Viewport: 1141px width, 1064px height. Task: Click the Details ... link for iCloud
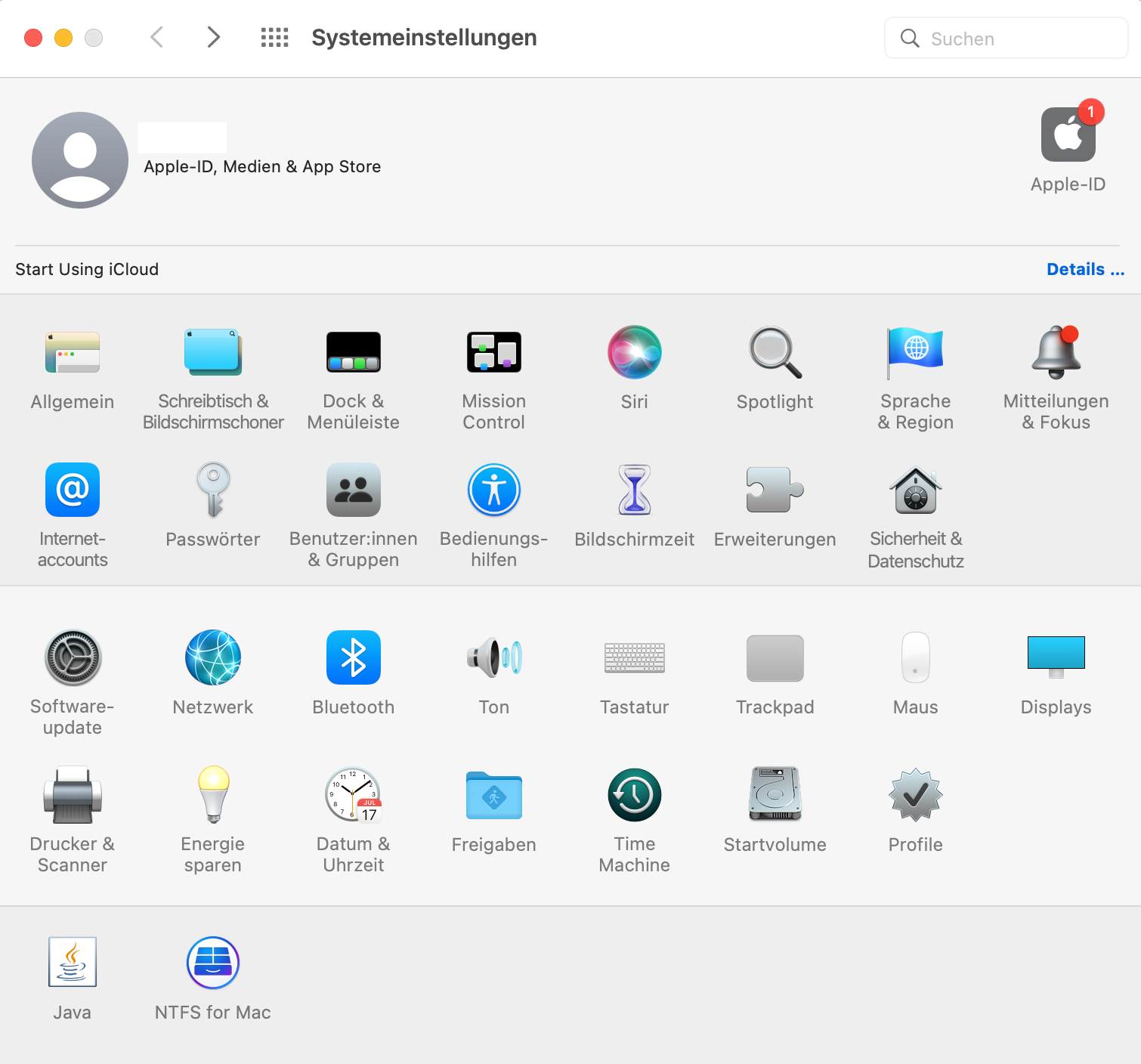[x=1085, y=270]
